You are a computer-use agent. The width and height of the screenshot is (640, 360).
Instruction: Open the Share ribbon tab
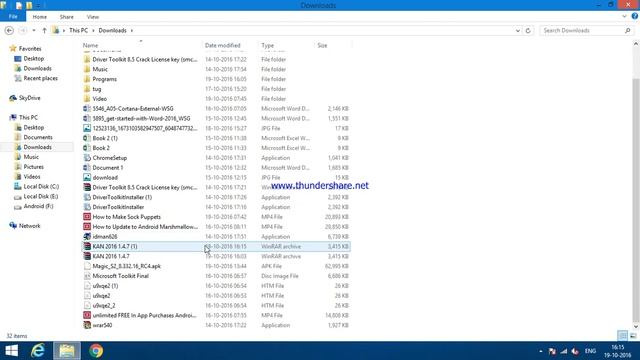tap(67, 17)
